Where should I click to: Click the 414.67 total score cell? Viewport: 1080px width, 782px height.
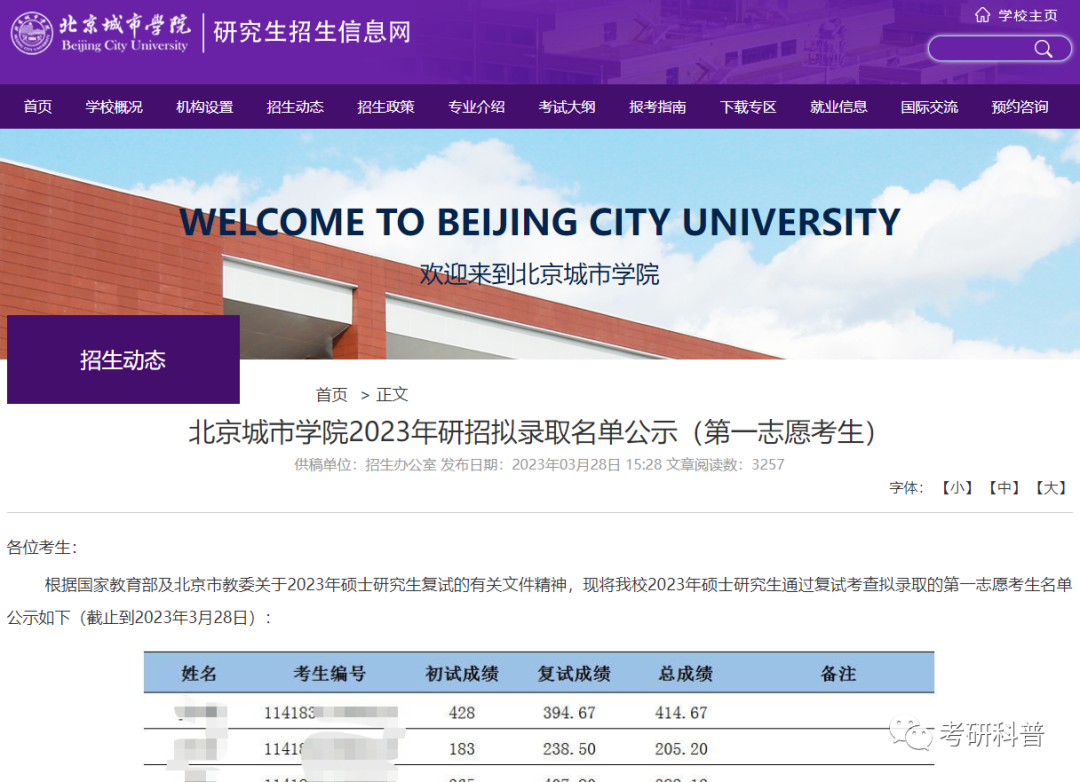(x=681, y=712)
